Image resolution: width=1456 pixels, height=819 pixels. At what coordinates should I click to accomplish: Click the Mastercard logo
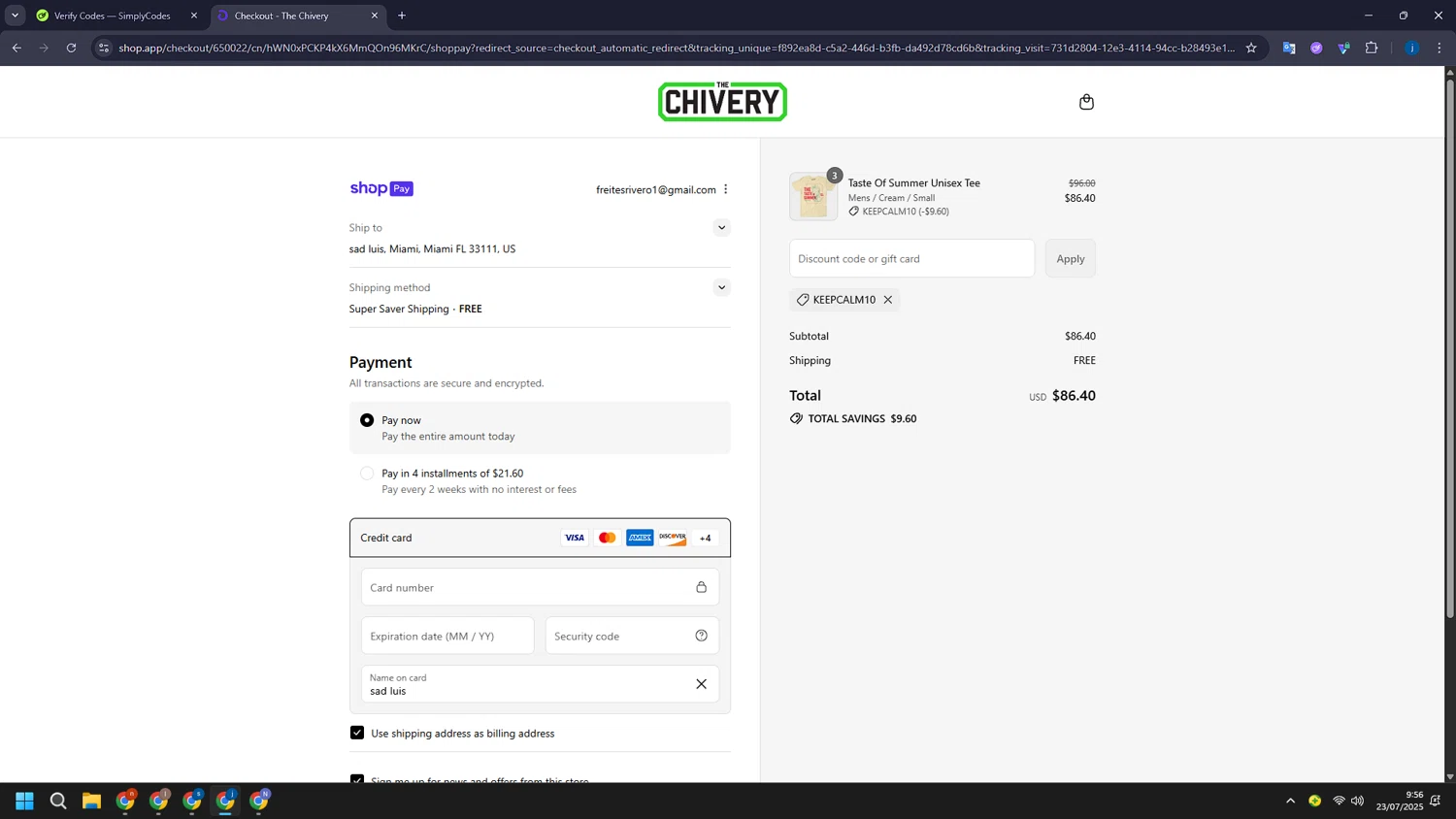click(x=607, y=538)
